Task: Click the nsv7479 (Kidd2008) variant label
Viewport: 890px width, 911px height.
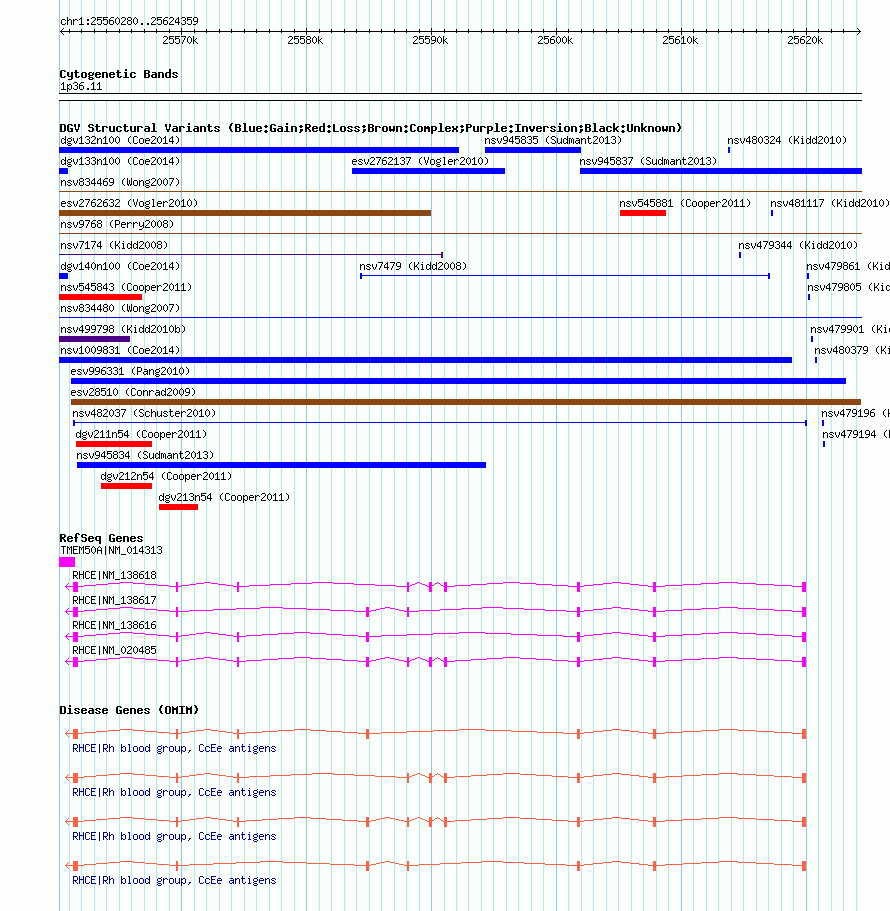Action: click(x=413, y=266)
